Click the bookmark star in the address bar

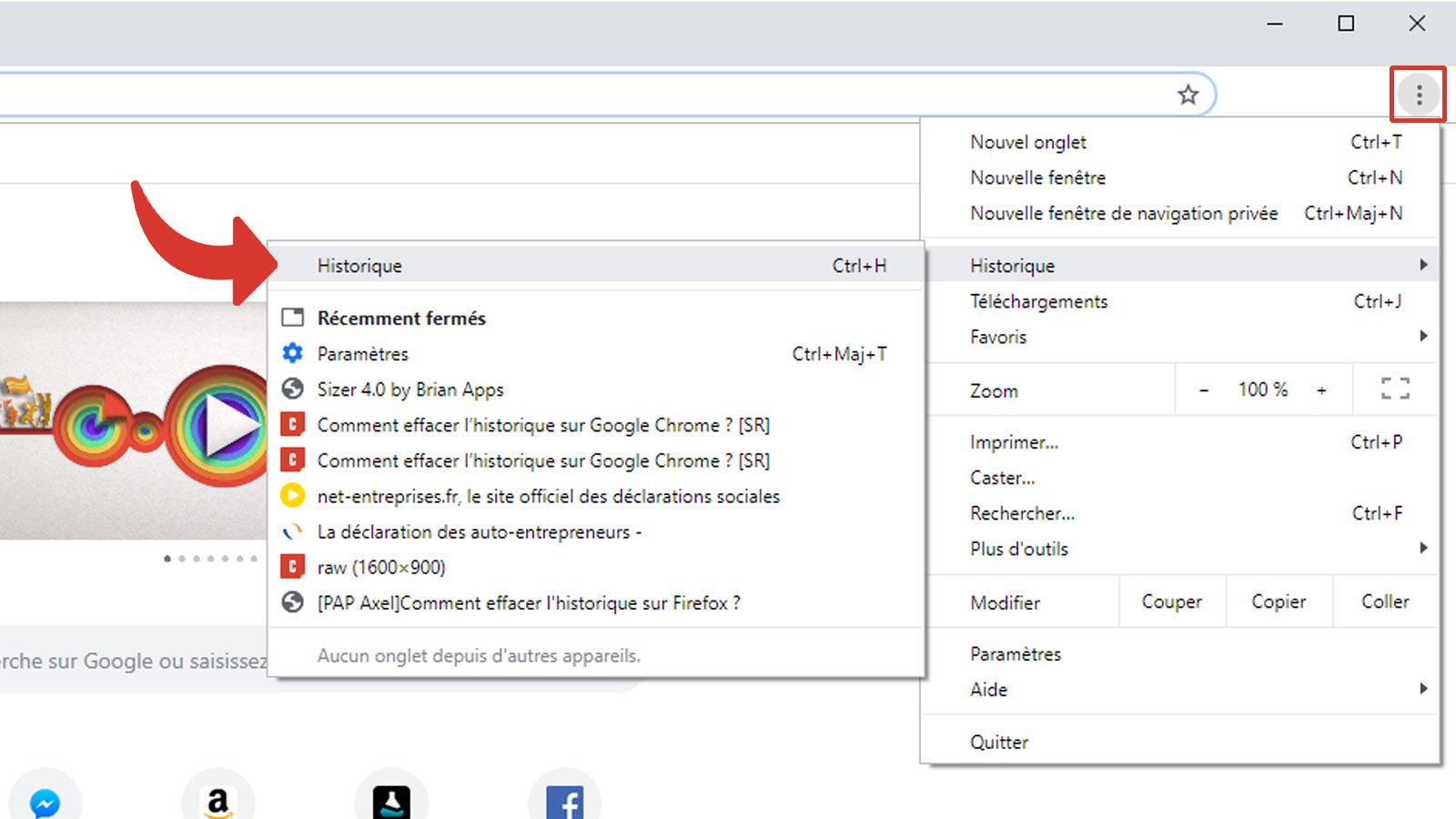pos(1188,94)
